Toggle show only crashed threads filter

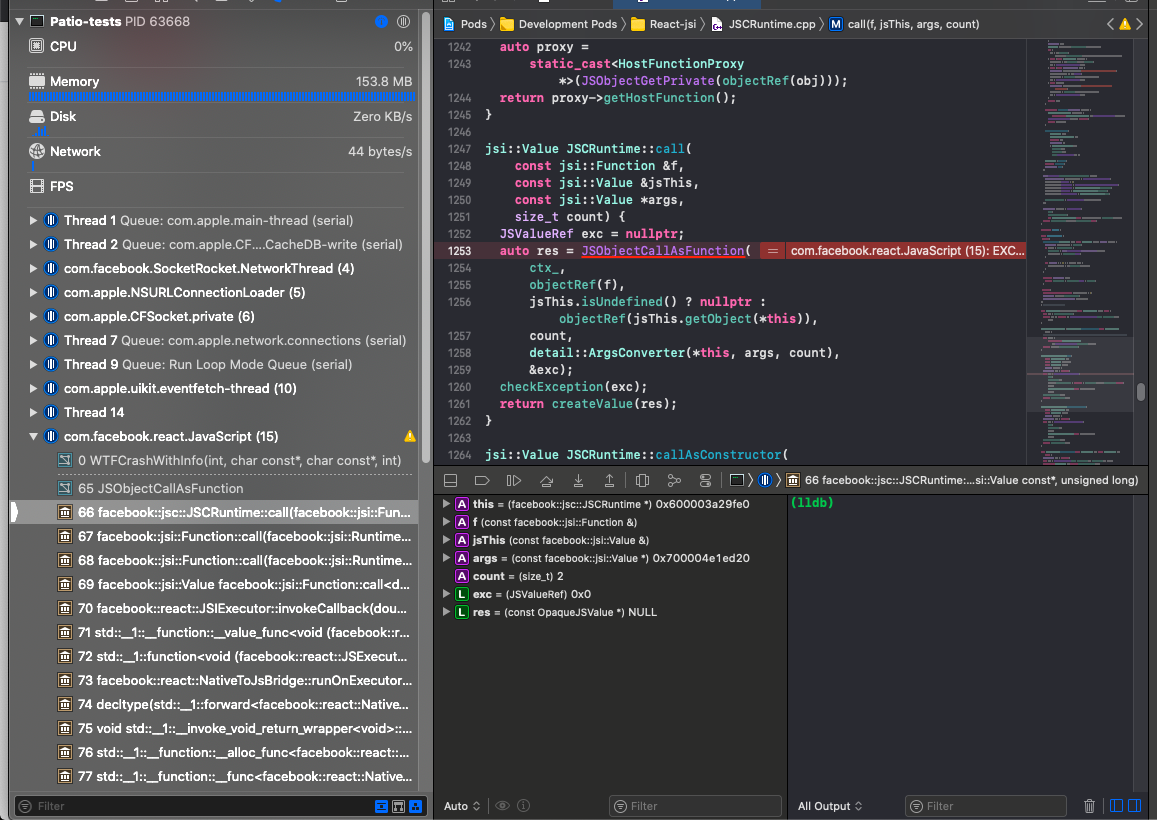tap(381, 807)
